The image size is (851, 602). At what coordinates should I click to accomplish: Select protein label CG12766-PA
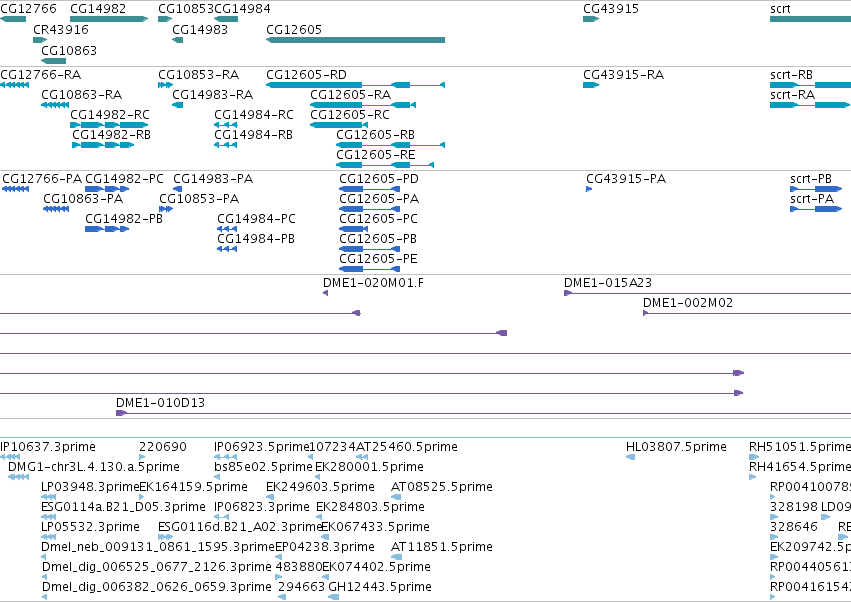click(42, 179)
